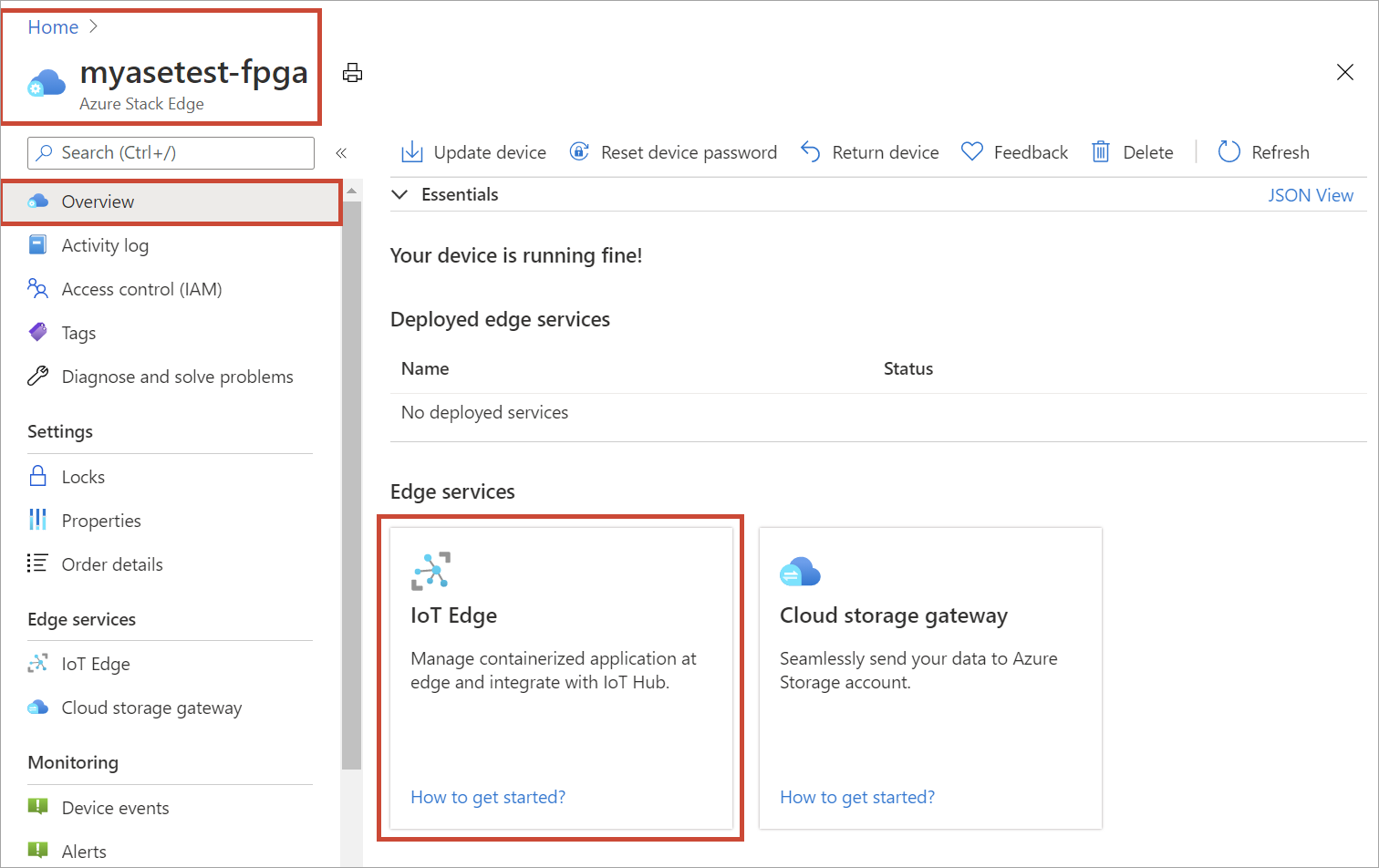The width and height of the screenshot is (1379, 868).
Task: Click the Alerts icon under Monitoring
Action: tap(37, 850)
